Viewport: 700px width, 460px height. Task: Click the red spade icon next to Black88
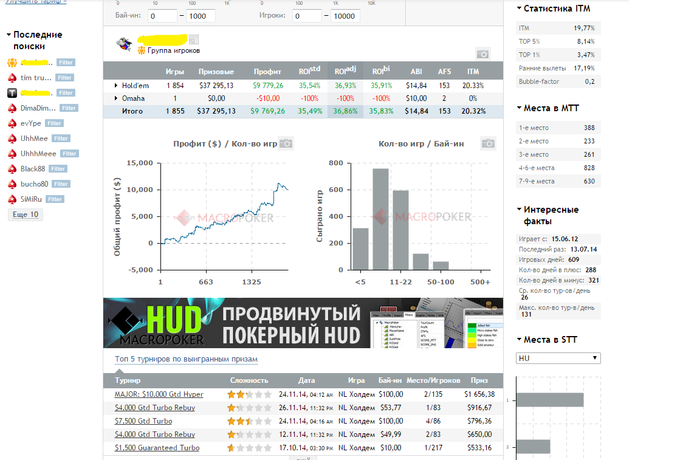click(x=12, y=169)
